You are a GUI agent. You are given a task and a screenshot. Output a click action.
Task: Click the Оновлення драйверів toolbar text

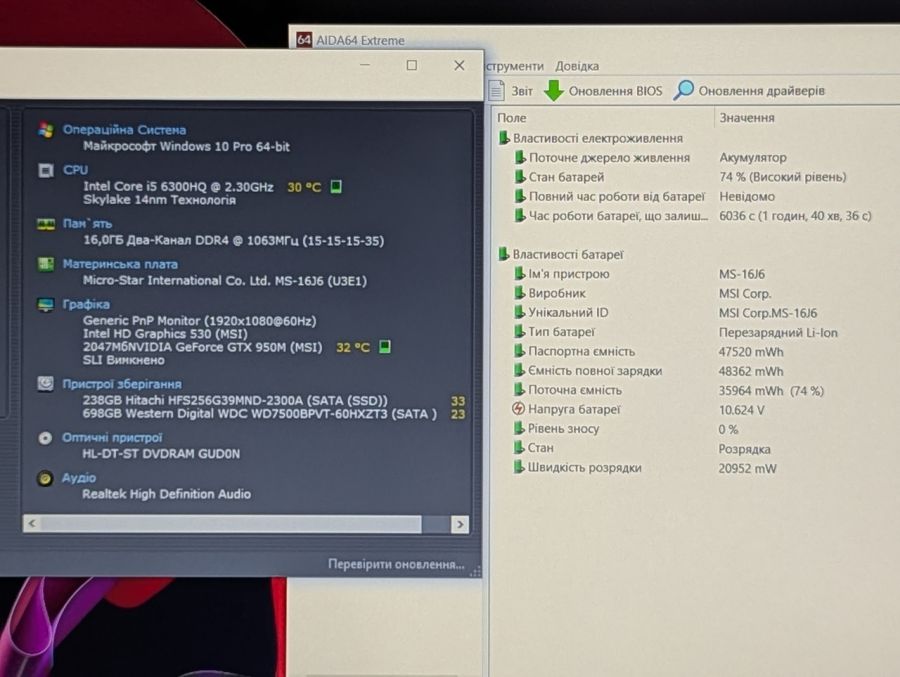tap(761, 91)
